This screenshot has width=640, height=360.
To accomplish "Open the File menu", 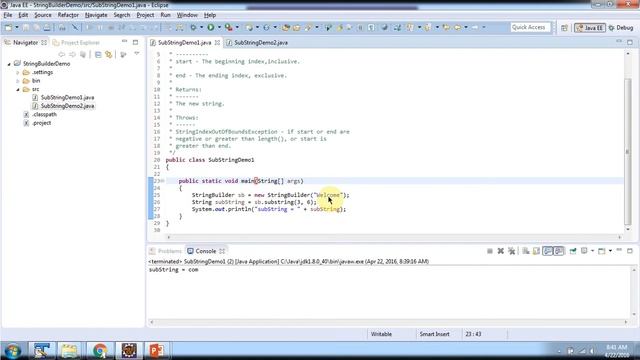I will click(x=8, y=15).
